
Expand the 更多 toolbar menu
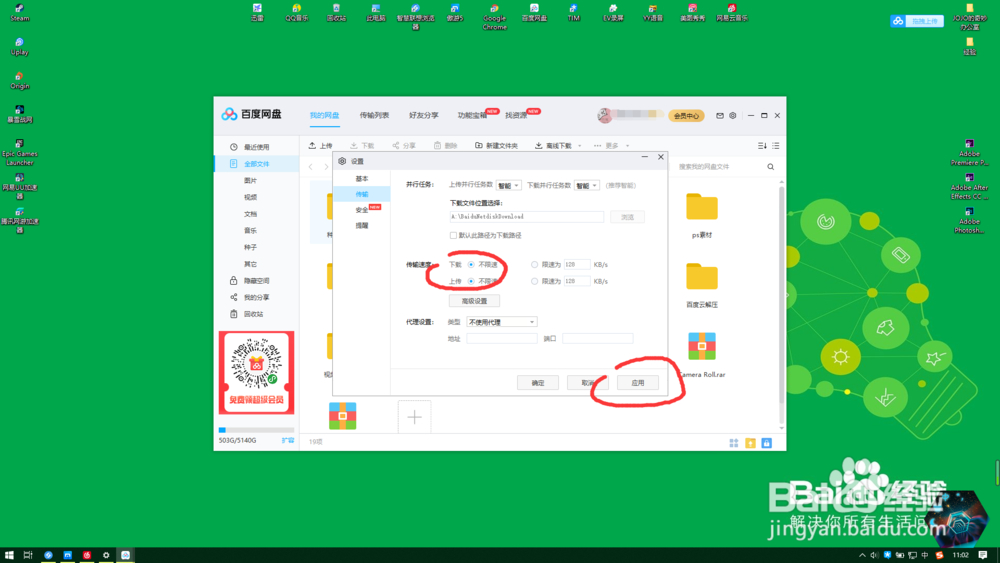(611, 145)
